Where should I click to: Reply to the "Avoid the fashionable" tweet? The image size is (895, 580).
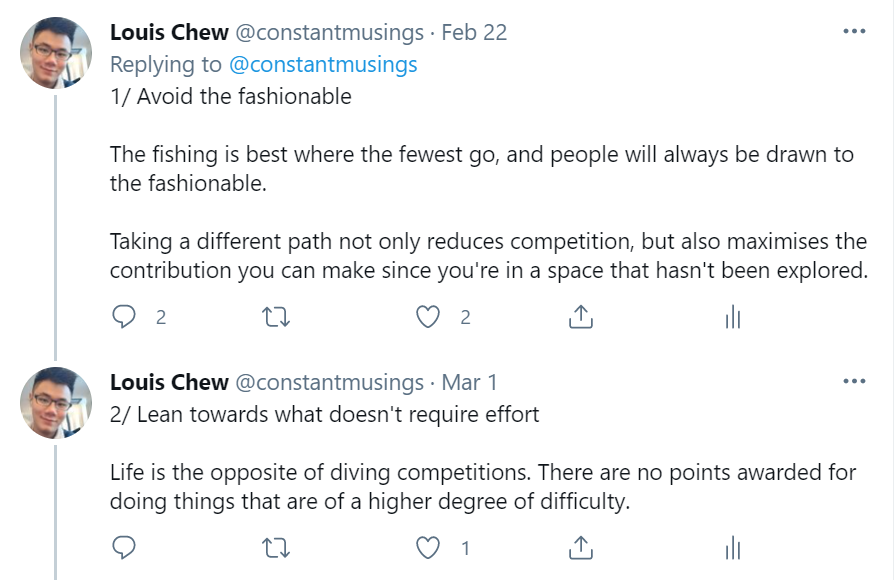click(124, 318)
